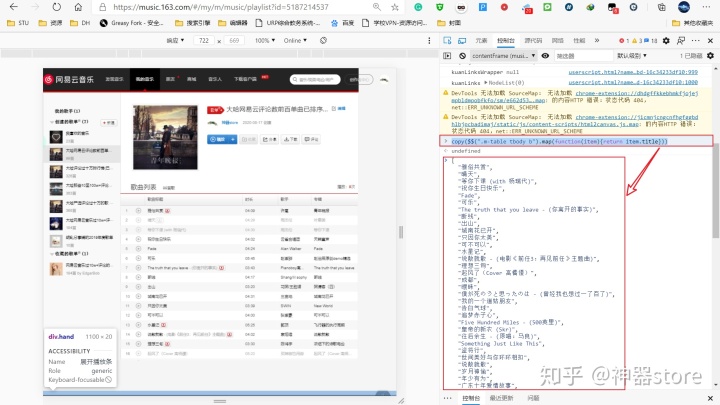Open console settings gear beside hidden count
The height and width of the screenshot is (405, 720).
710,56
